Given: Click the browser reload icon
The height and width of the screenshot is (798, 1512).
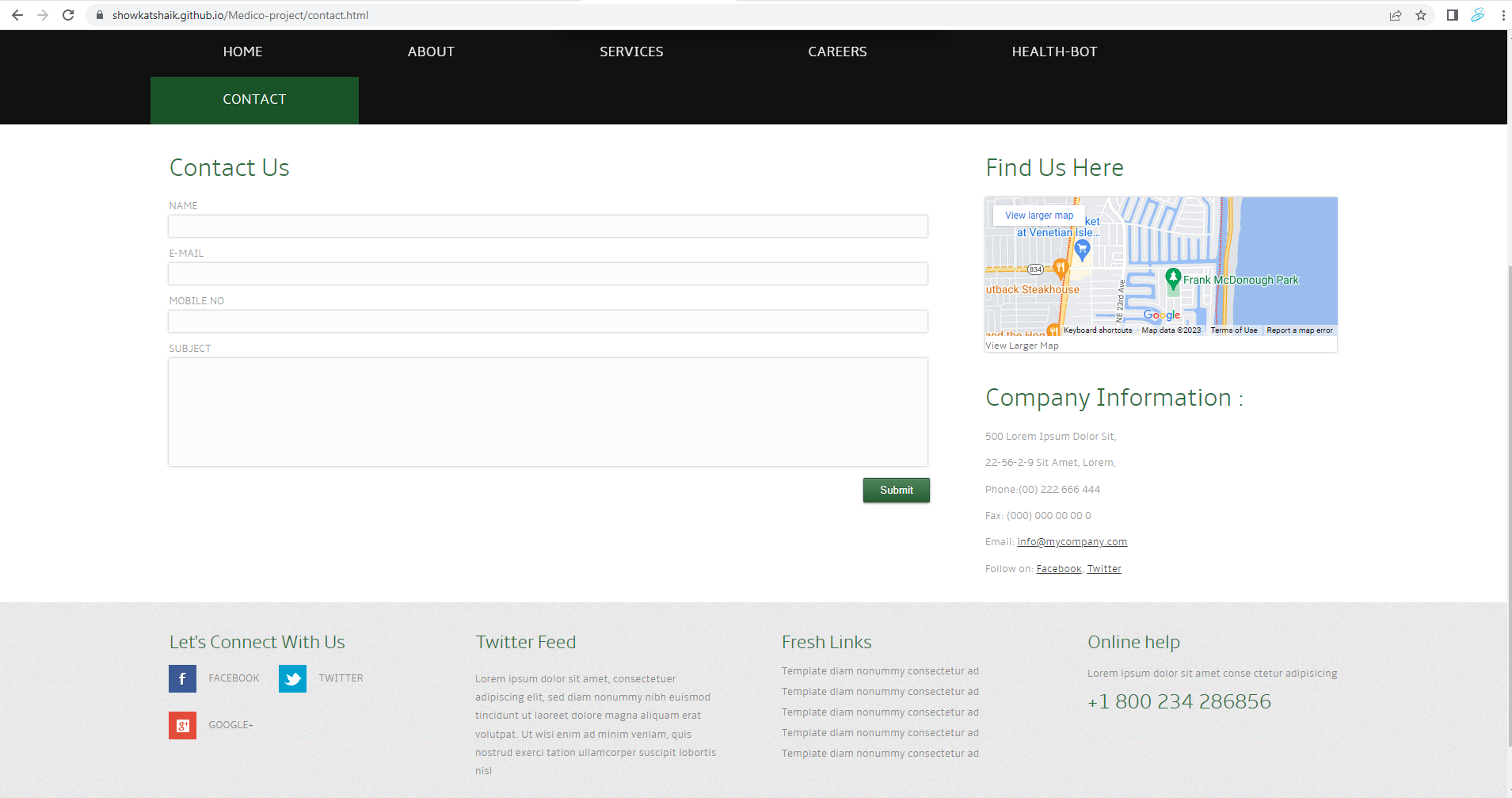Looking at the screenshot, I should click(68, 14).
